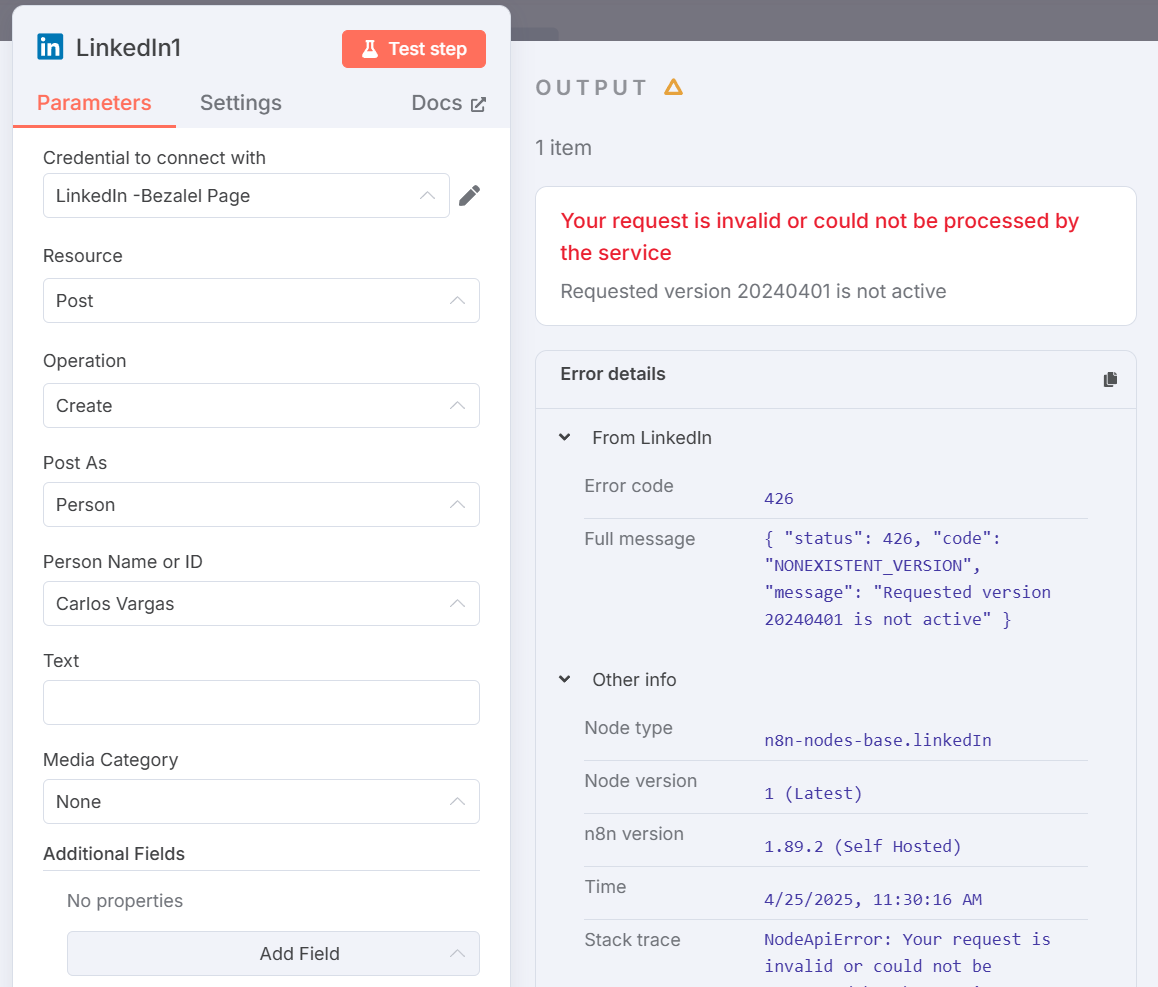Click the full message JSON text

point(908,578)
